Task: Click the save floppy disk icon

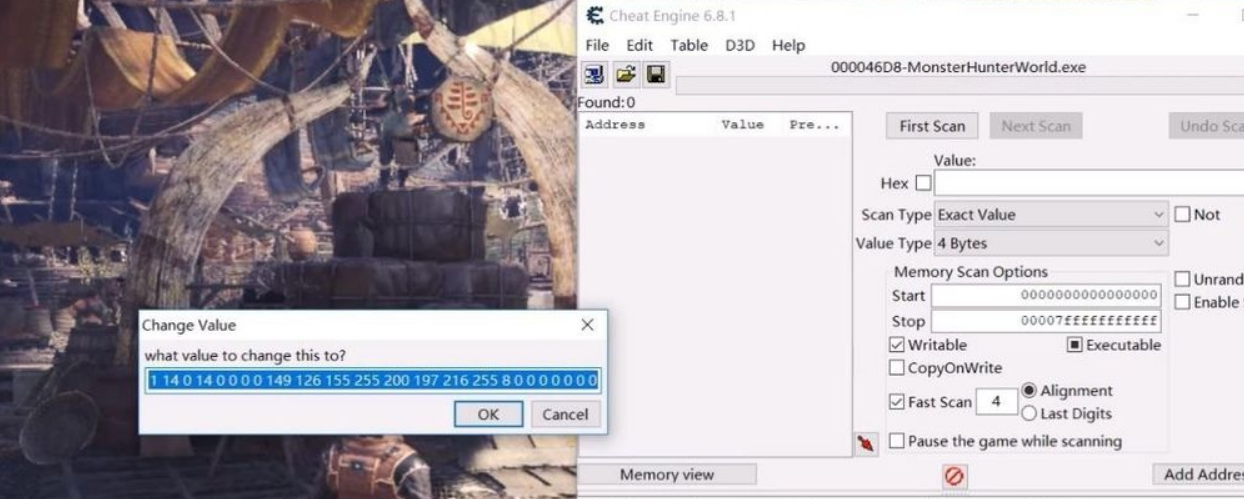Action: 655,74
